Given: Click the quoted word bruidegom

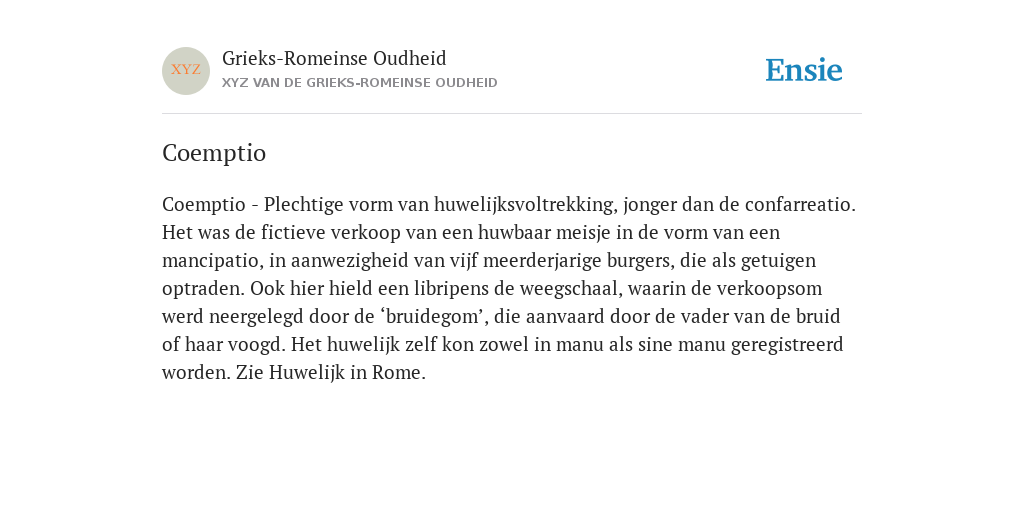Looking at the screenshot, I should [x=433, y=317].
